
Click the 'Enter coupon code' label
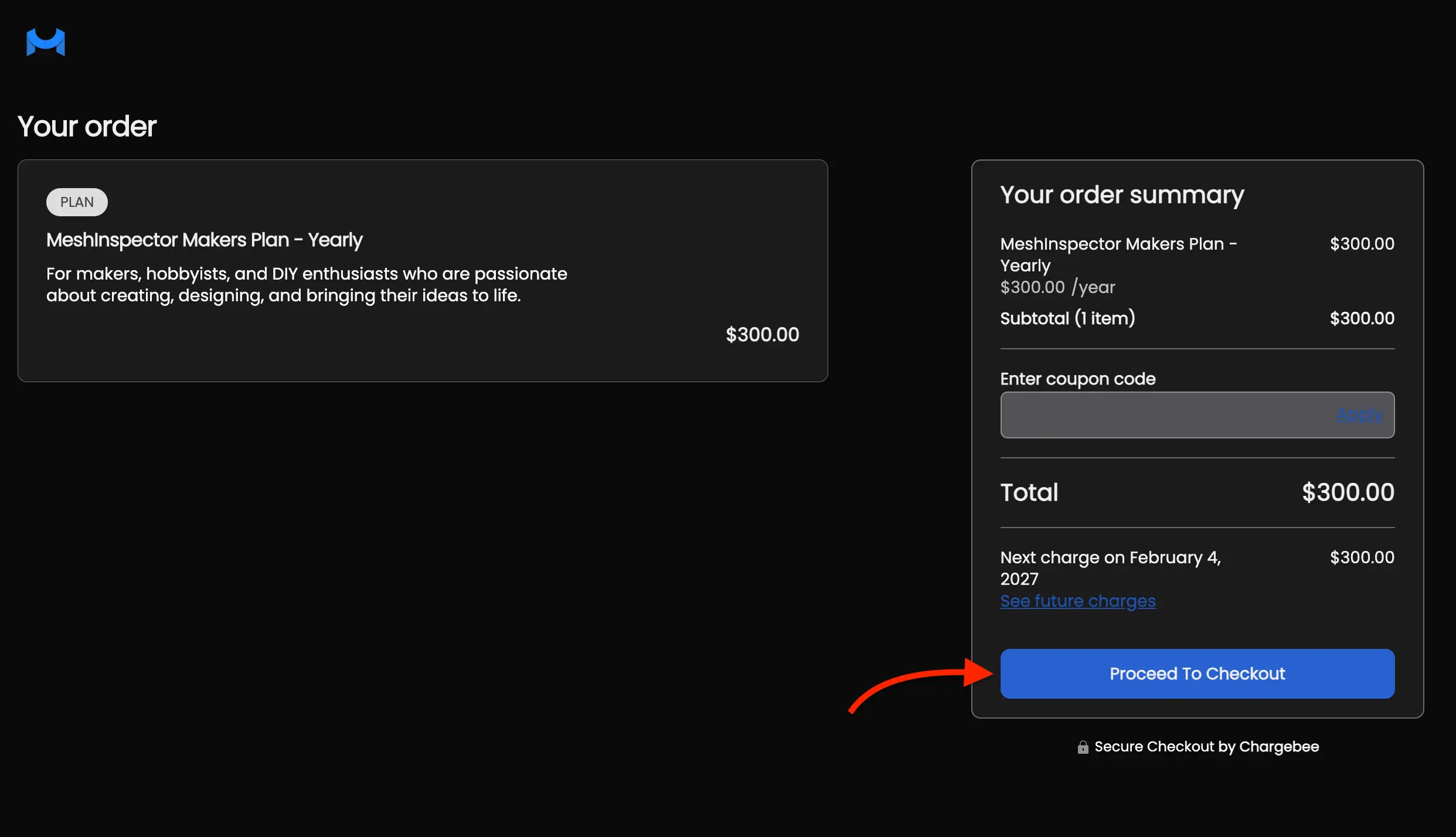(x=1077, y=379)
